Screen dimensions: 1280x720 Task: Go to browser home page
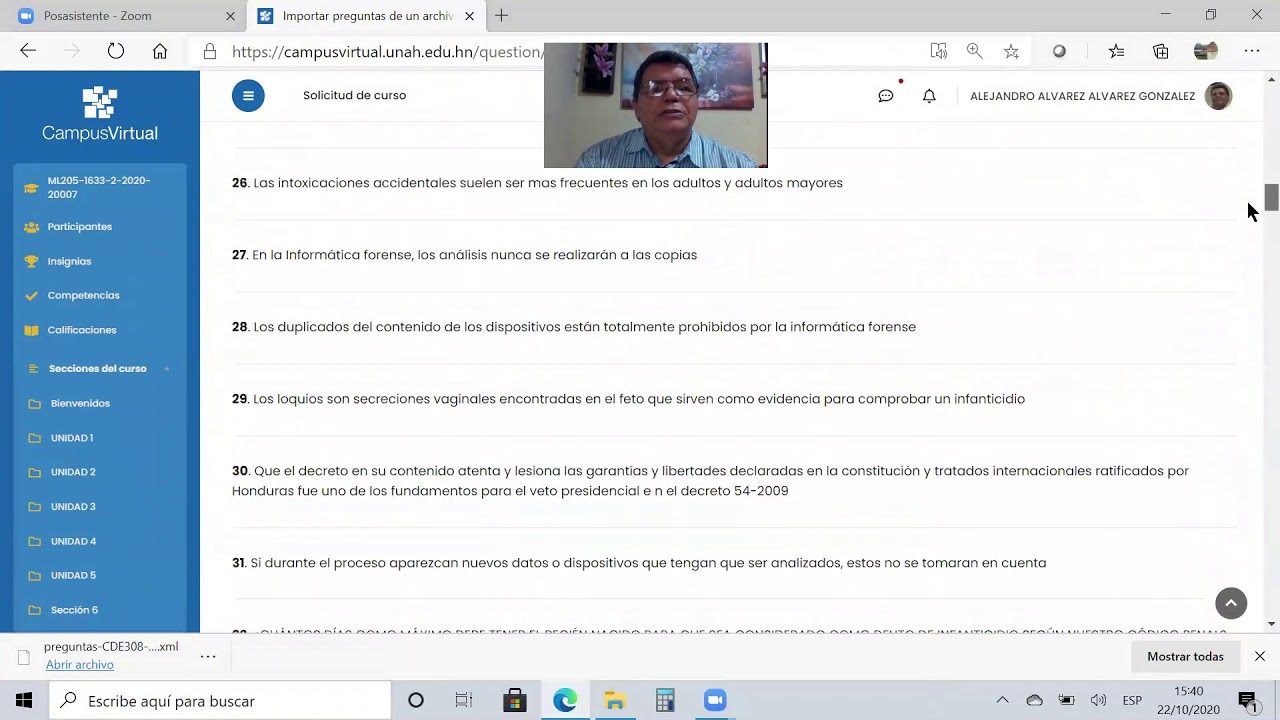pyautogui.click(x=160, y=51)
